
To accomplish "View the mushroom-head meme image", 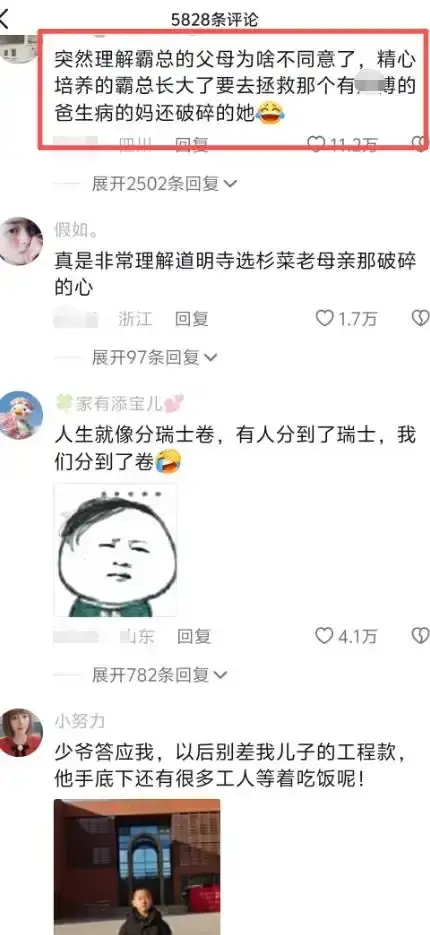I will (x=115, y=550).
